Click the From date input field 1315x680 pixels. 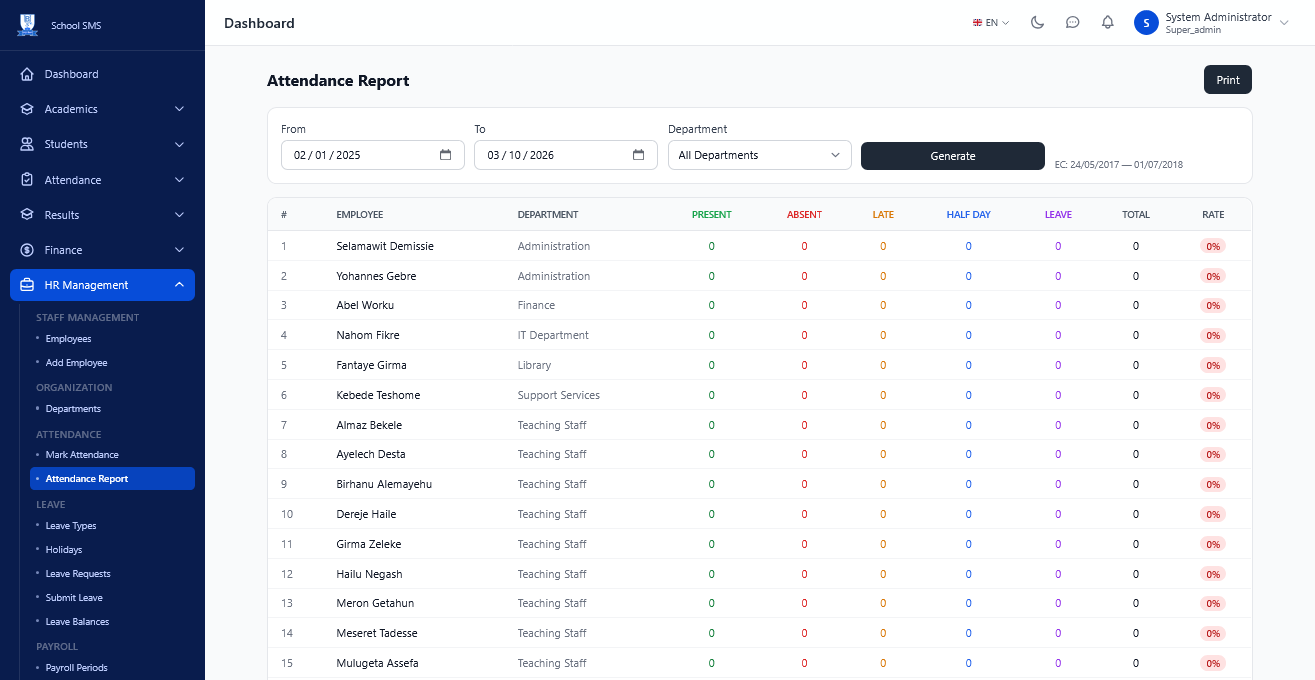point(373,155)
